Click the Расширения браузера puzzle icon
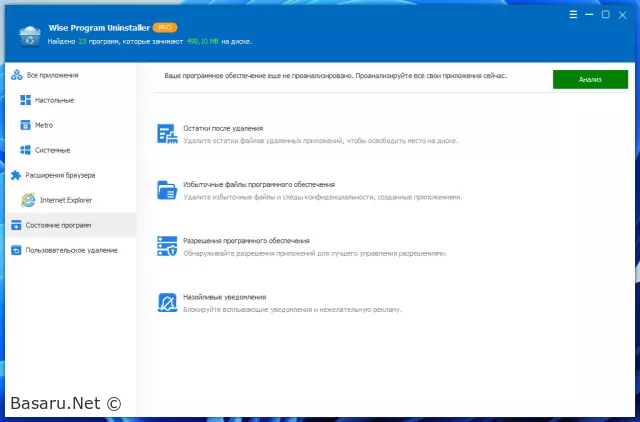This screenshot has width=640, height=422. (16, 175)
